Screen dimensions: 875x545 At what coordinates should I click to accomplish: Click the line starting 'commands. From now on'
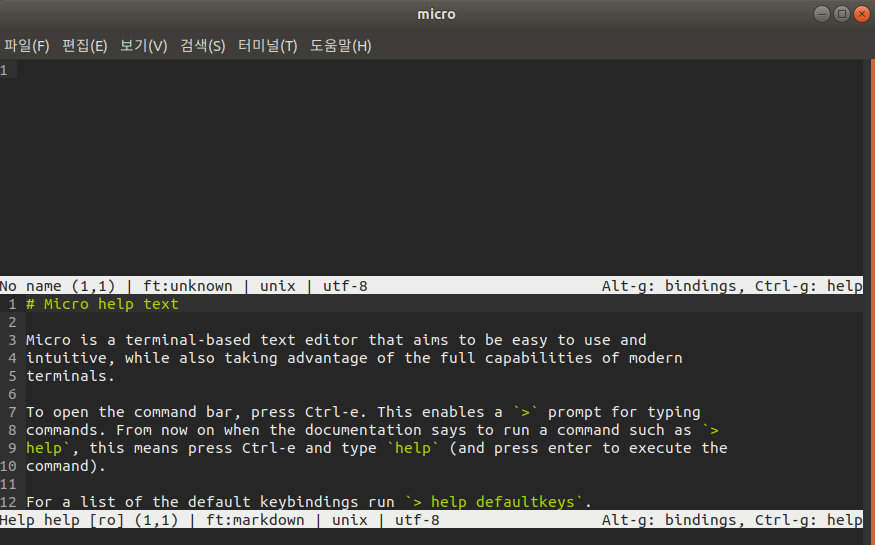tap(372, 430)
